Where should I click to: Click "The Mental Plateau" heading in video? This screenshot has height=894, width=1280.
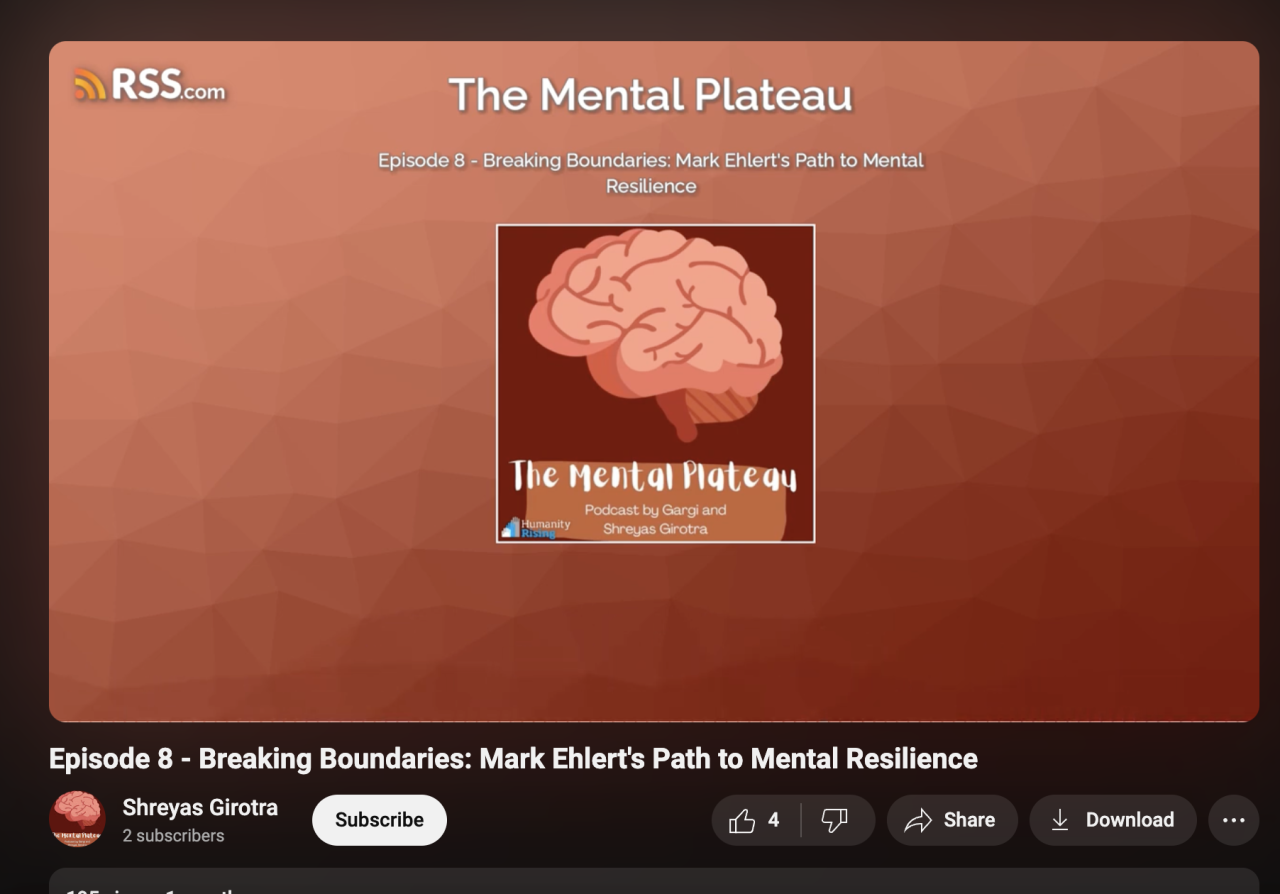tap(651, 95)
